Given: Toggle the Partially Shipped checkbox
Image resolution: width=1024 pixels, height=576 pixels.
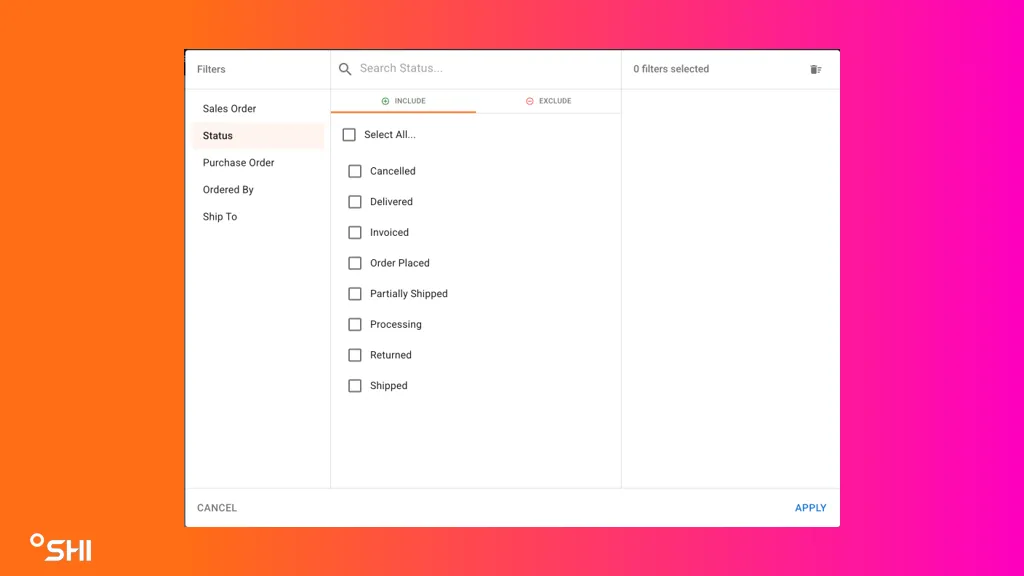Looking at the screenshot, I should 355,294.
